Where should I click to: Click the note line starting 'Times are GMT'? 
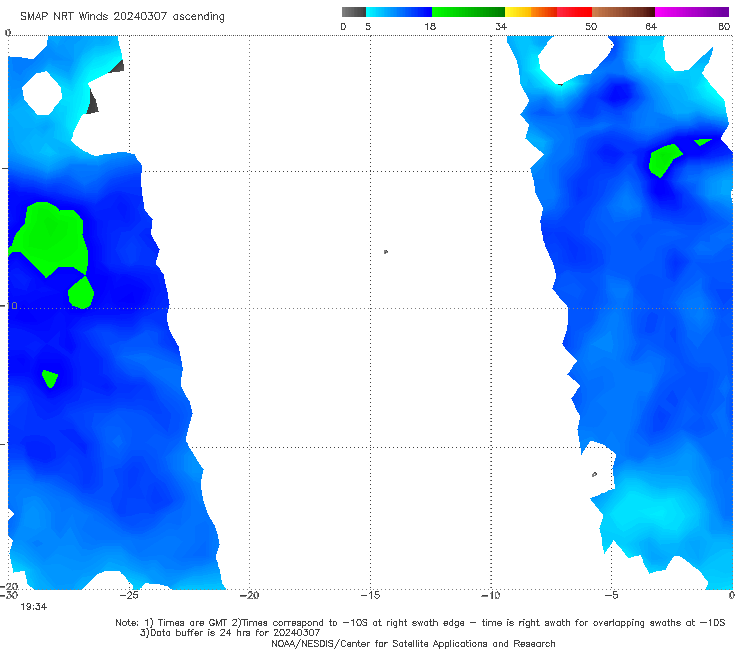click(x=420, y=623)
